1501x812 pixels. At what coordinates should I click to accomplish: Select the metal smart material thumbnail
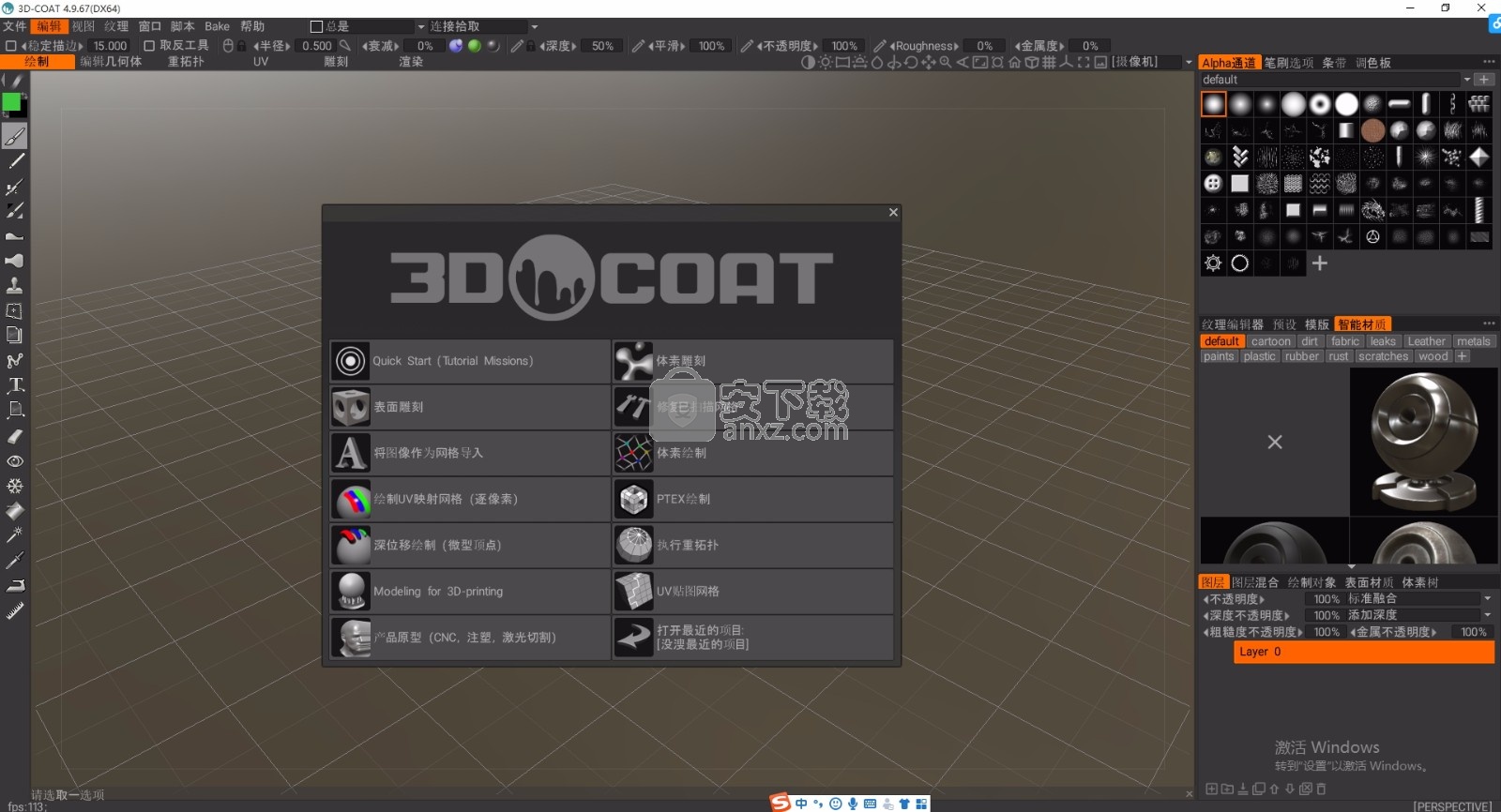click(x=1423, y=442)
